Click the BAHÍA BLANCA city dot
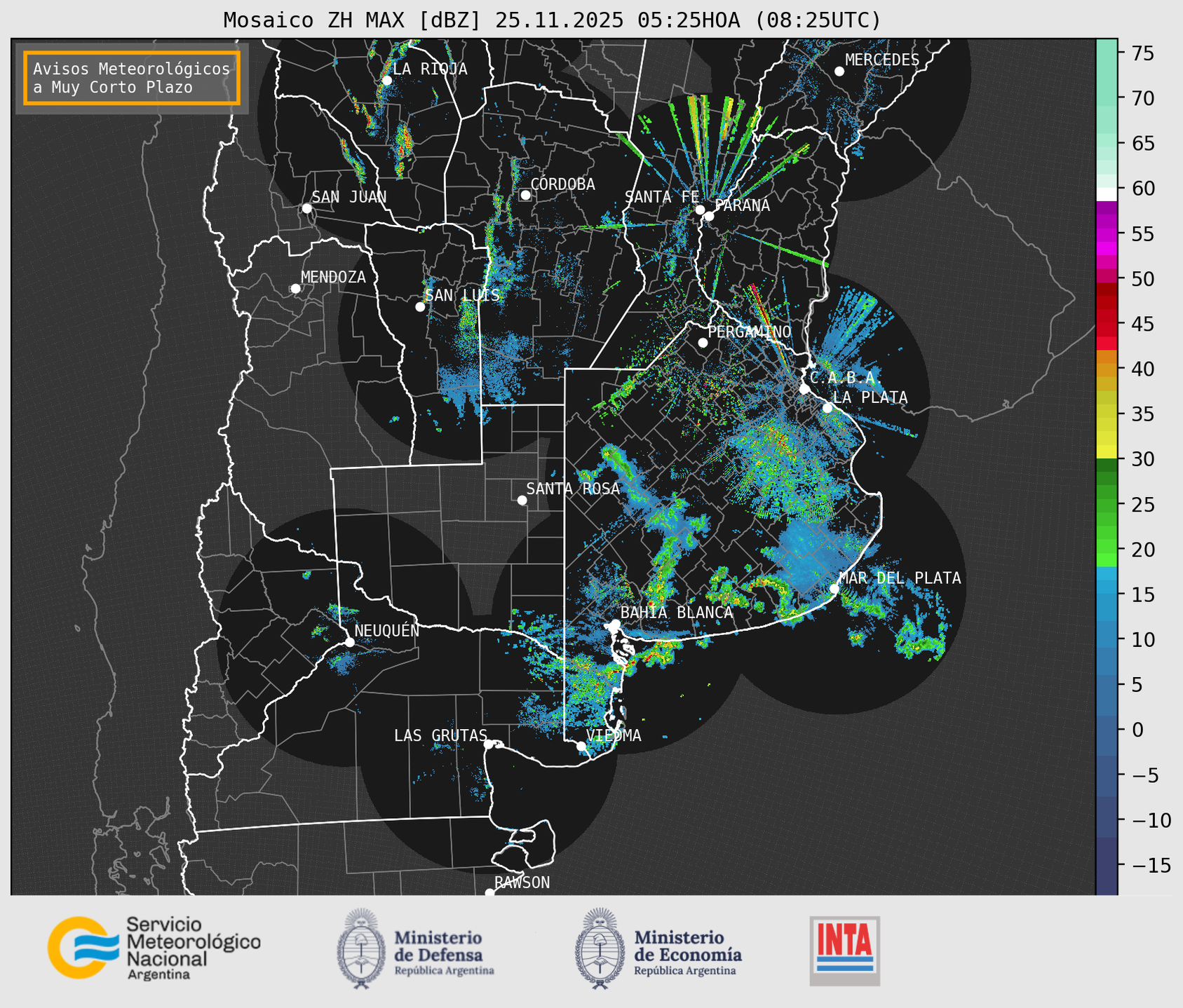The height and width of the screenshot is (1008, 1183). (615, 624)
